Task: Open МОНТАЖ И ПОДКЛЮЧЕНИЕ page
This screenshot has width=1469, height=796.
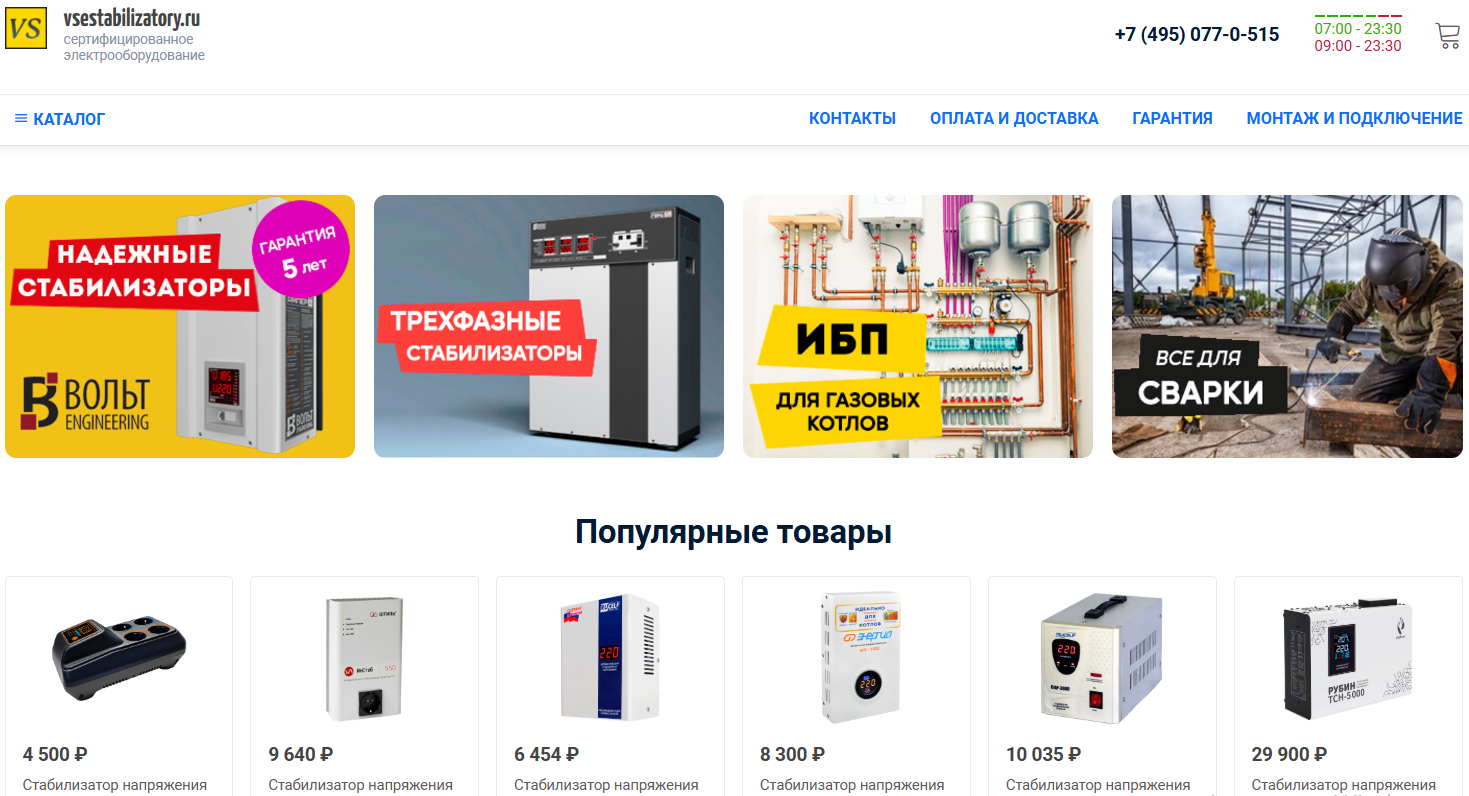Action: 1354,118
